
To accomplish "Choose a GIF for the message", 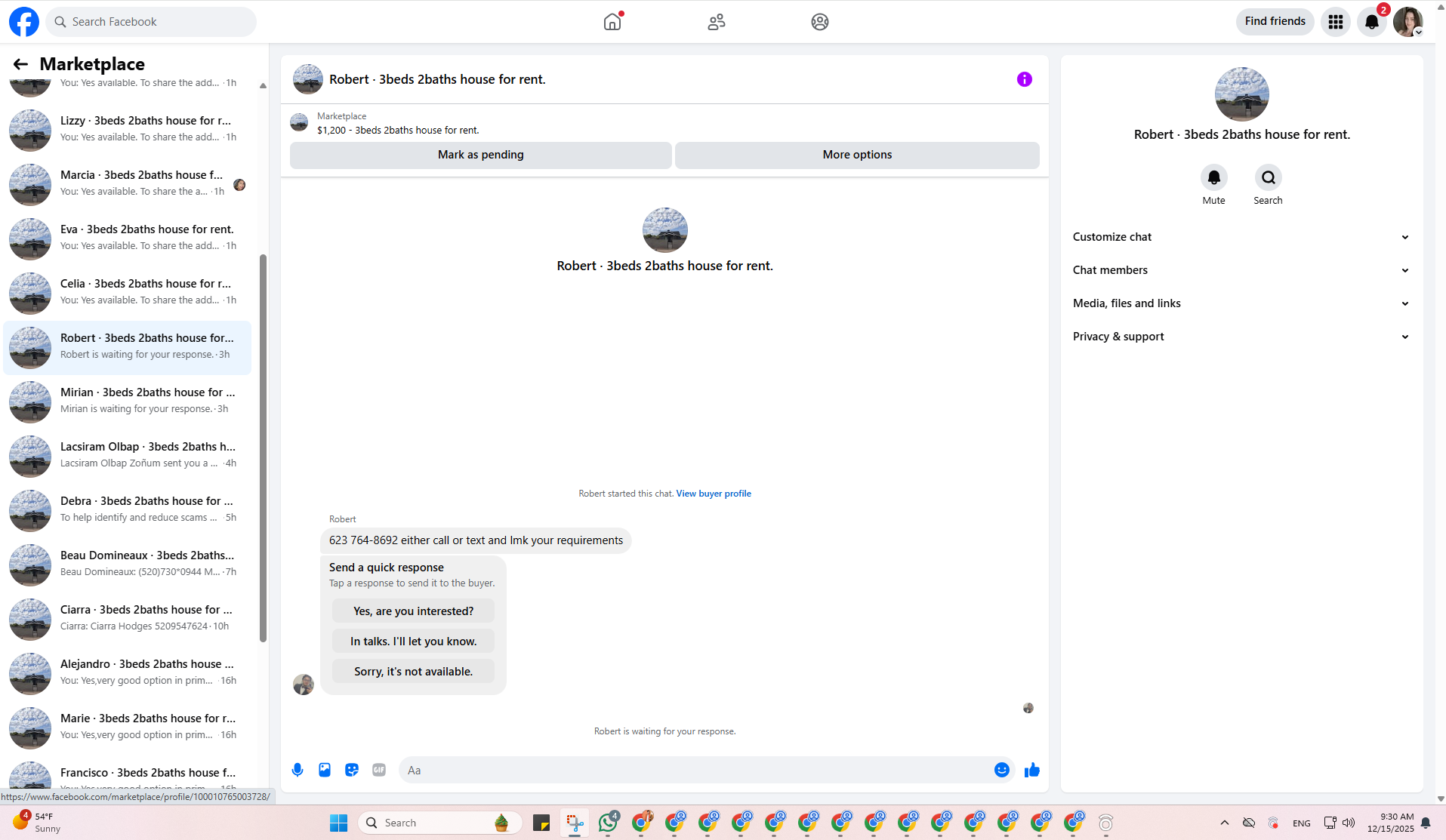I will point(379,770).
